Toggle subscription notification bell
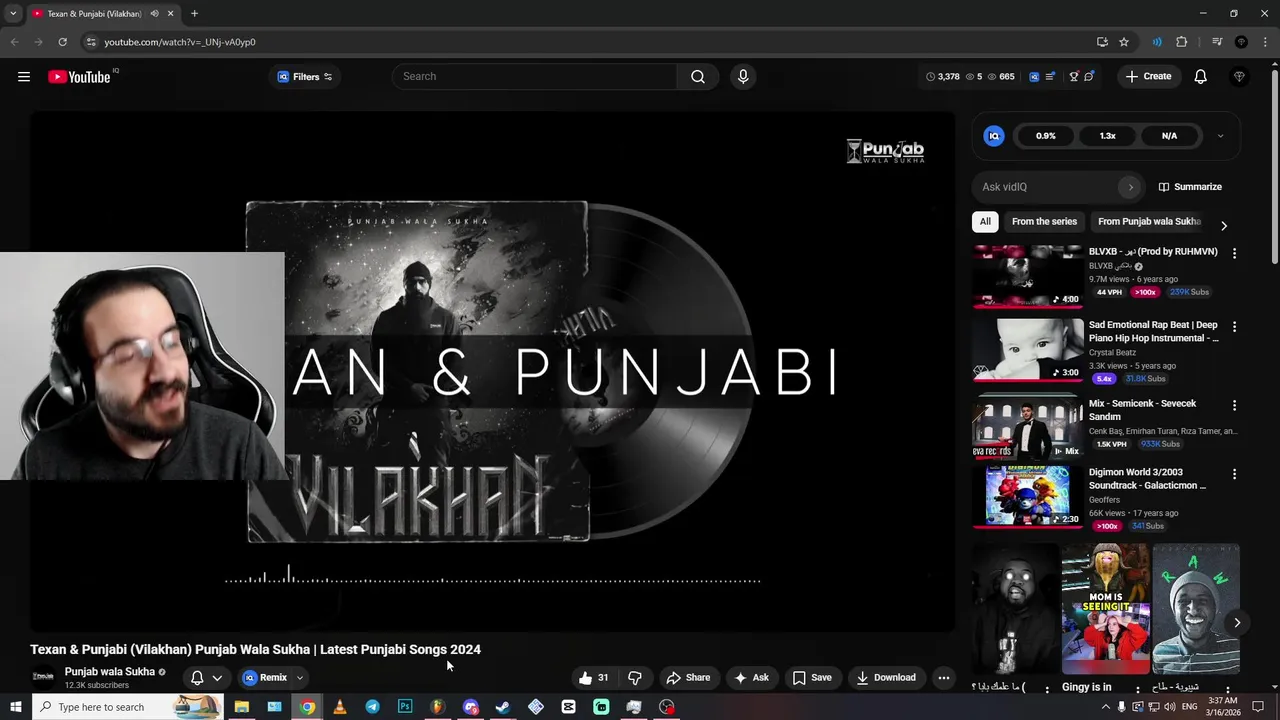This screenshot has width=1280, height=720. 197,678
